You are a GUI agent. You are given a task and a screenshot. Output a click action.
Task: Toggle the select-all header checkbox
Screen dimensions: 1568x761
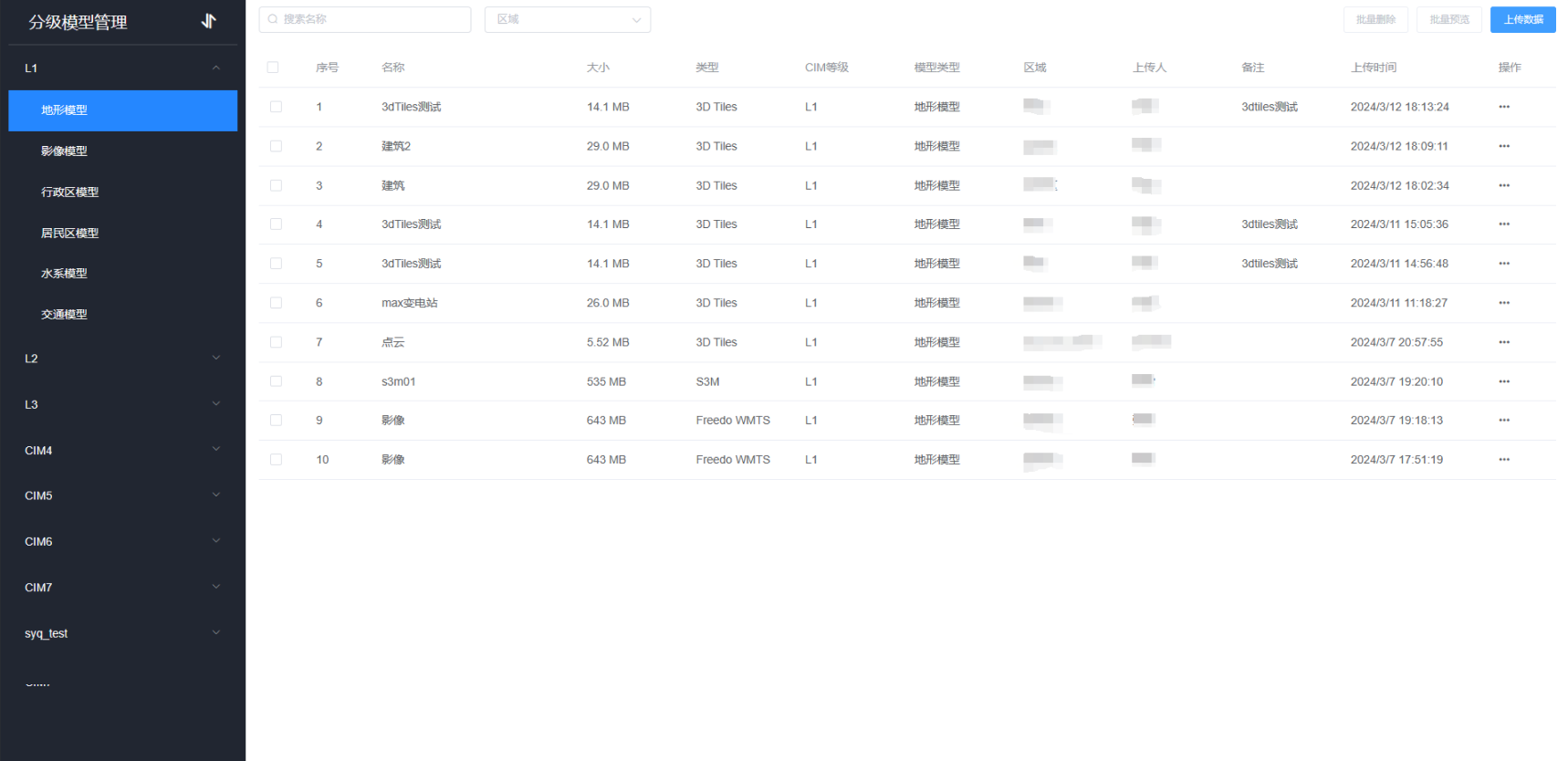pos(273,68)
